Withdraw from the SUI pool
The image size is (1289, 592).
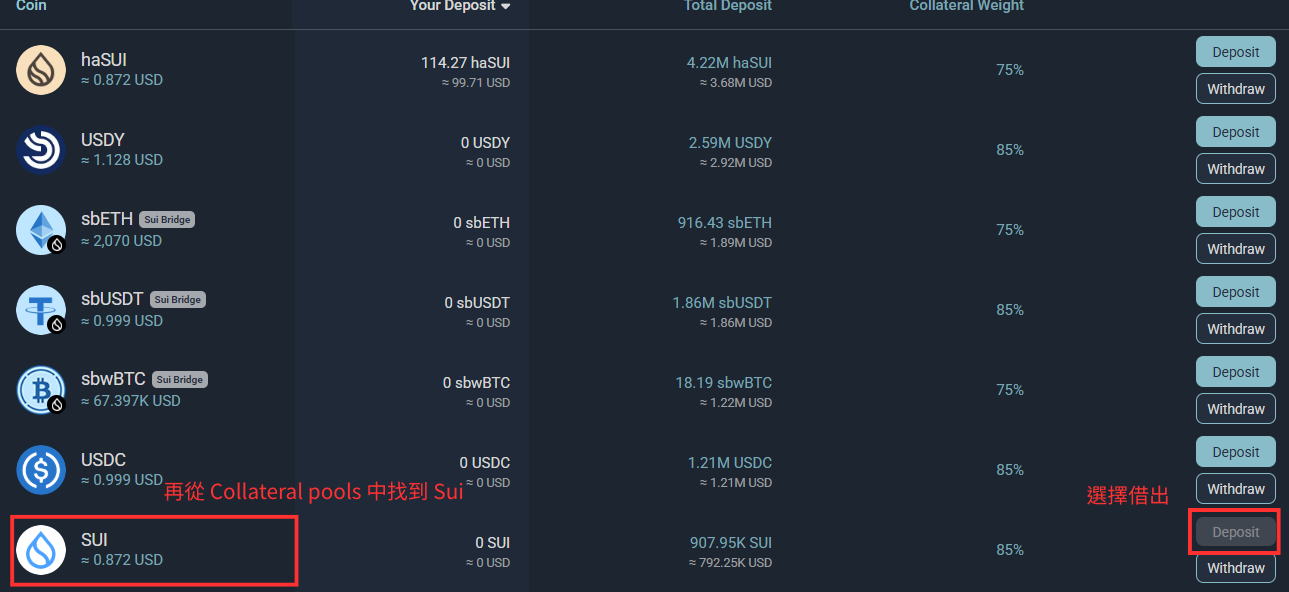[x=1235, y=568]
